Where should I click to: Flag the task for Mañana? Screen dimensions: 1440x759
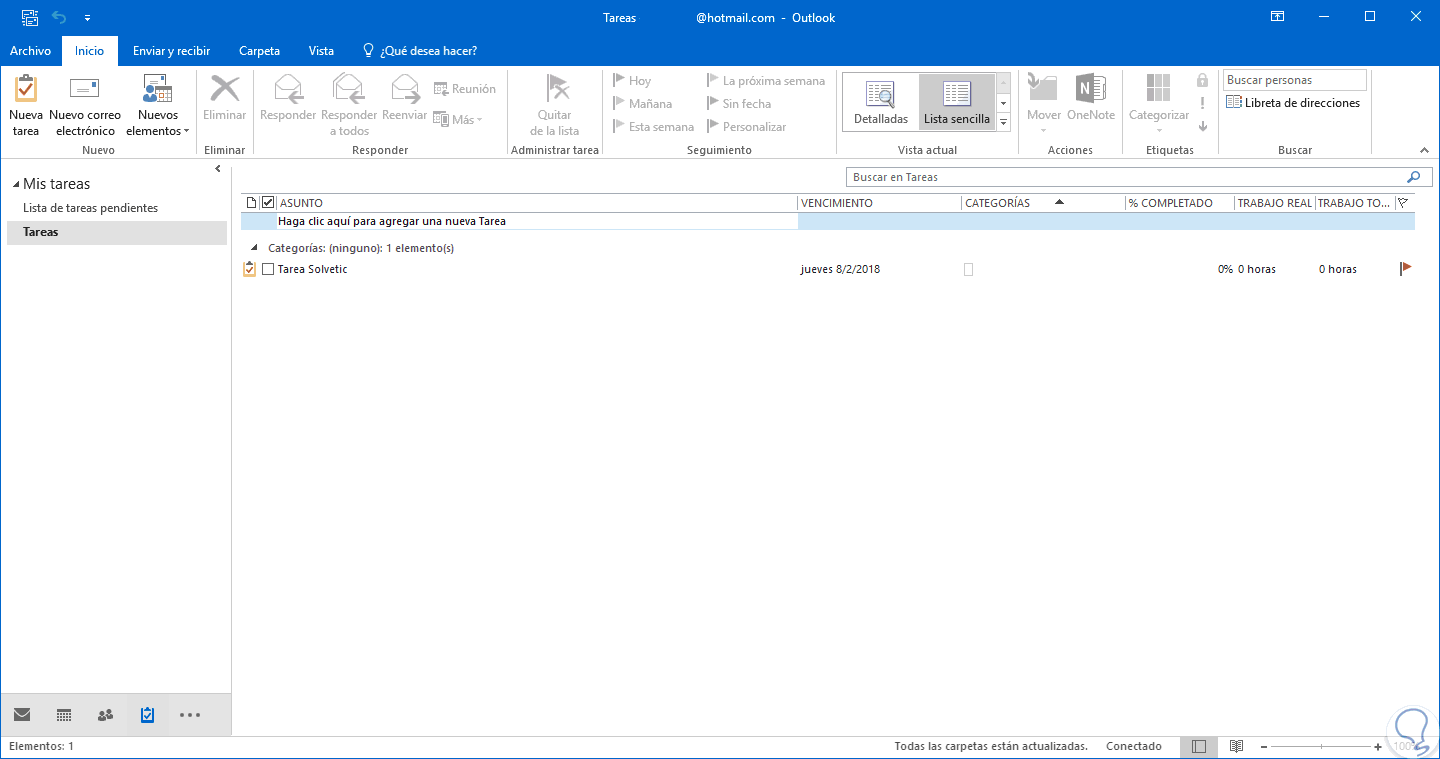pyautogui.click(x=642, y=104)
